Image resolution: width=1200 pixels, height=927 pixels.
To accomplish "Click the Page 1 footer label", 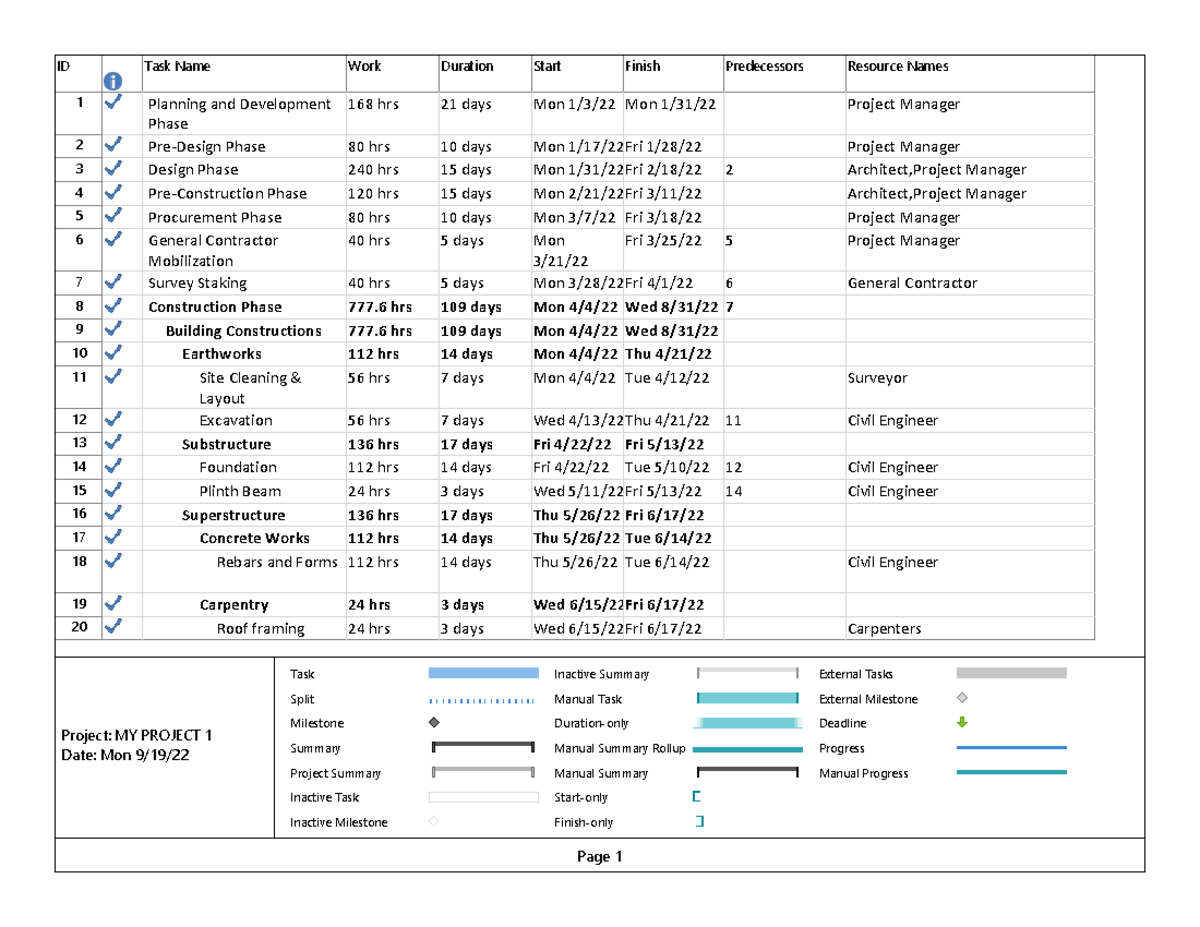I will tap(600, 857).
